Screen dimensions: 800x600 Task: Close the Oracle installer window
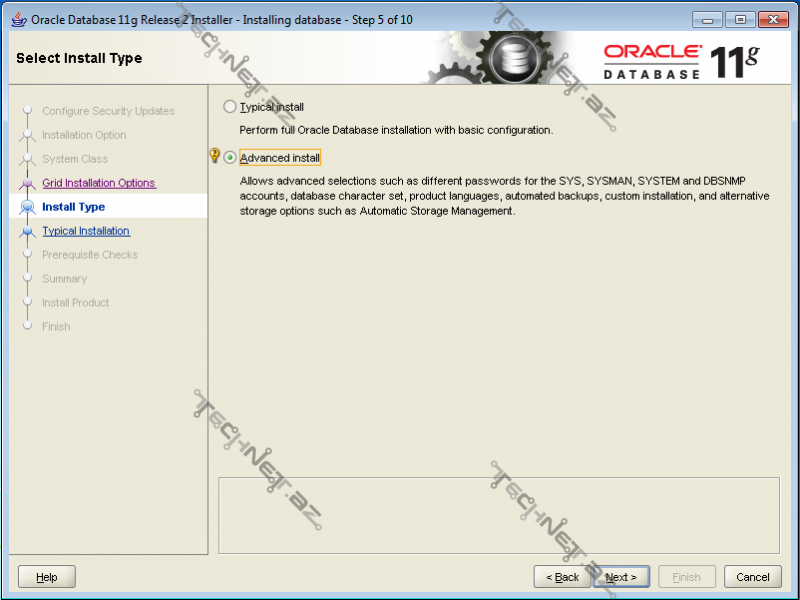tap(773, 19)
